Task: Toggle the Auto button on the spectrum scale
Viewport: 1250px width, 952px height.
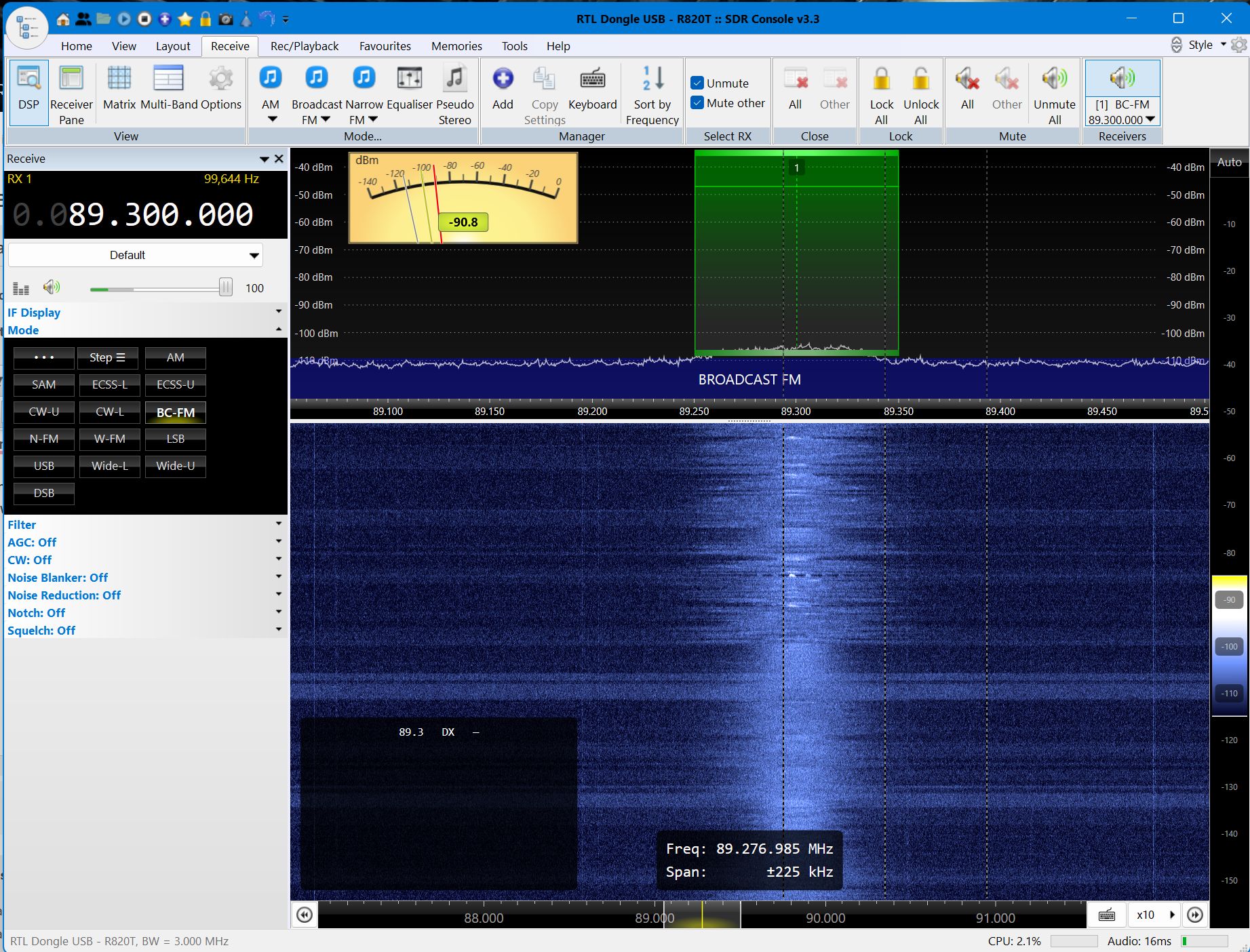Action: pyautogui.click(x=1229, y=162)
